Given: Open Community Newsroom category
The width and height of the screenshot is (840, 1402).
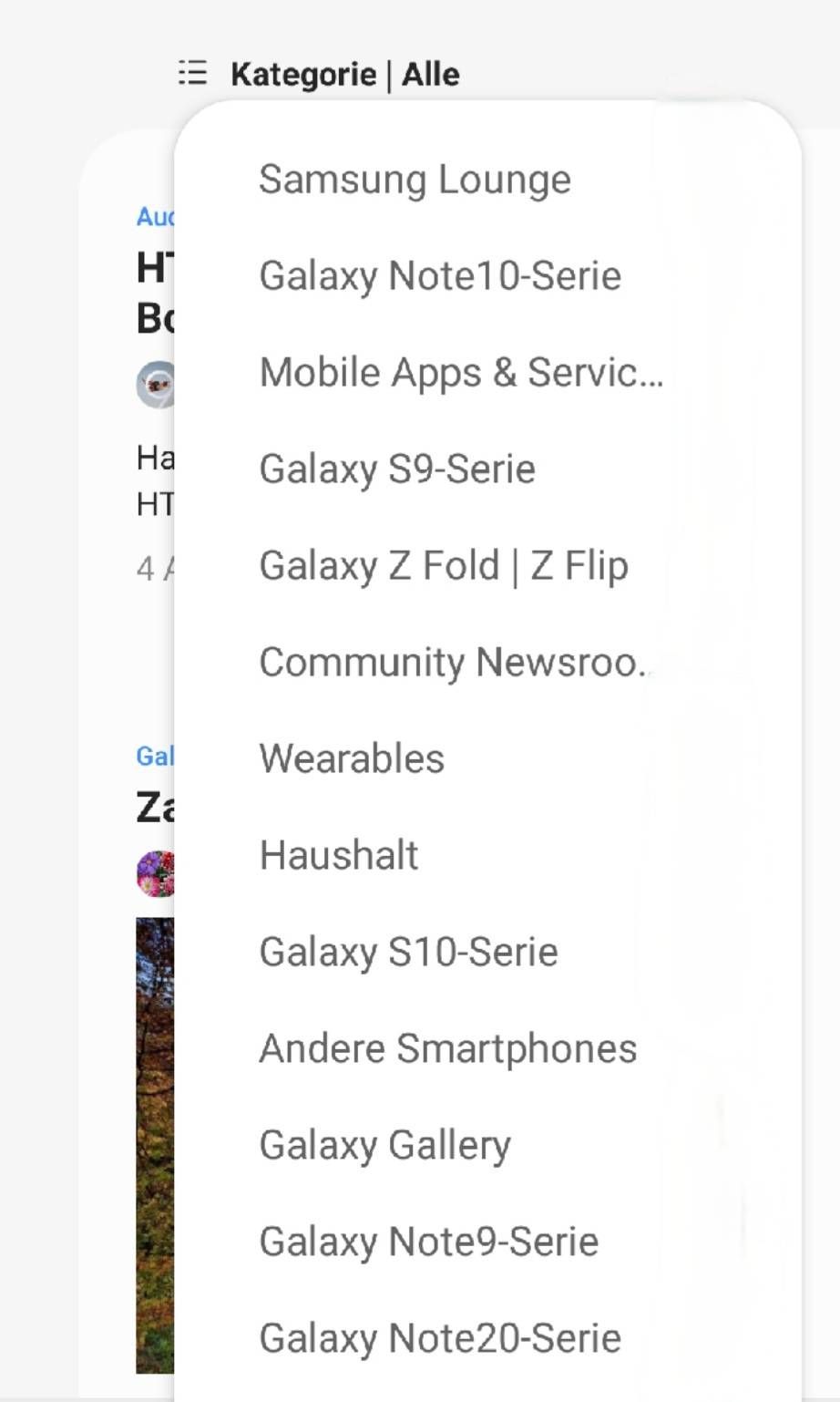Looking at the screenshot, I should click(453, 663).
